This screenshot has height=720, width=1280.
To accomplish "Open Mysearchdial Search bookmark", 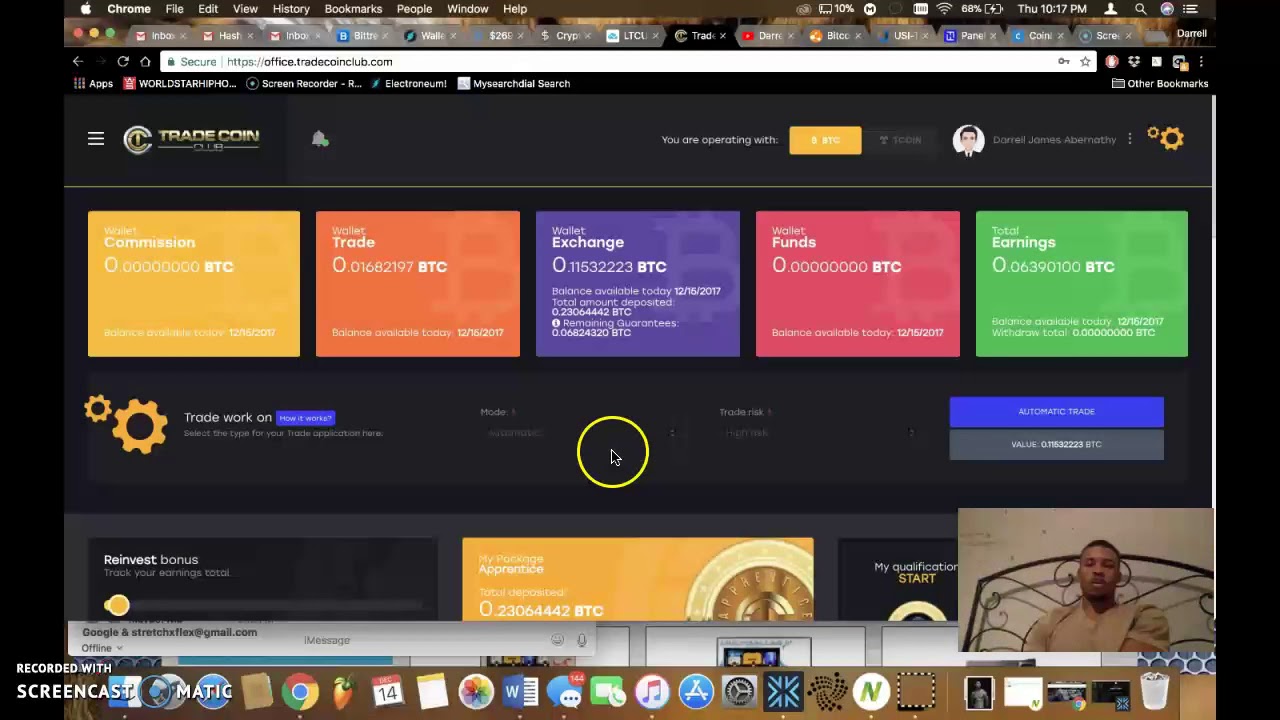I will [514, 84].
